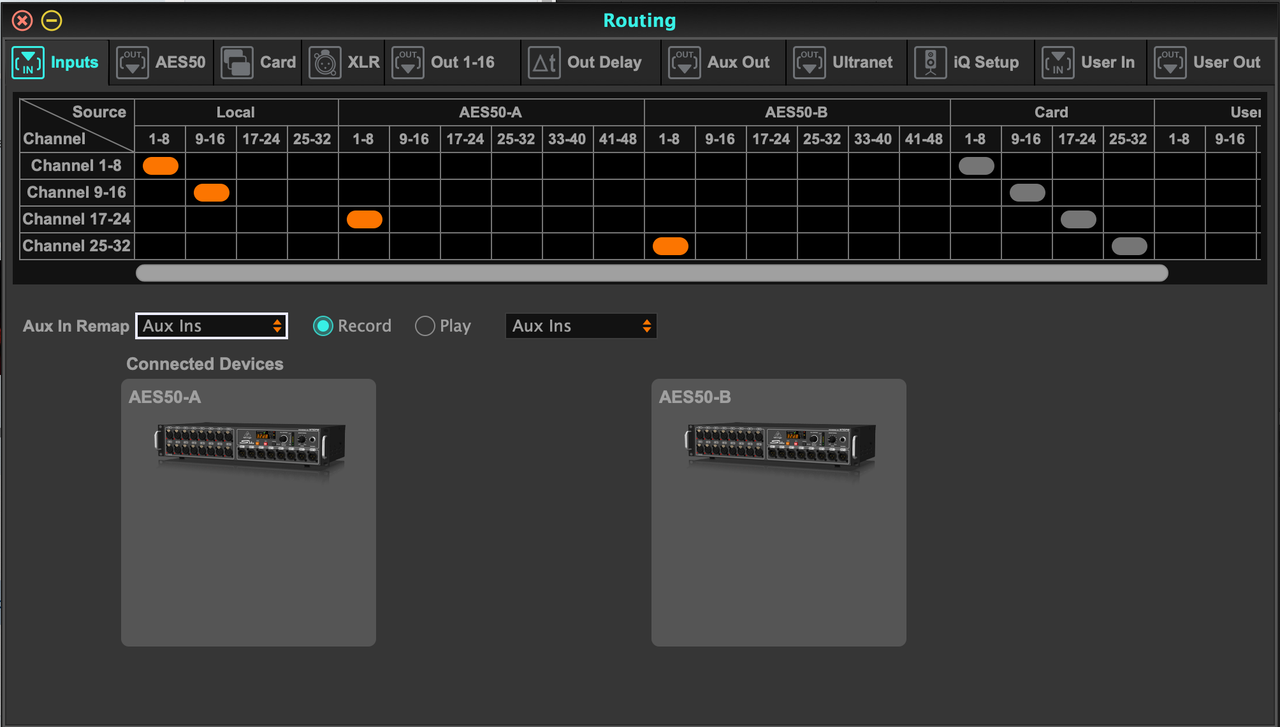The image size is (1280, 727).
Task: Click the User Out icon
Action: 1170,62
